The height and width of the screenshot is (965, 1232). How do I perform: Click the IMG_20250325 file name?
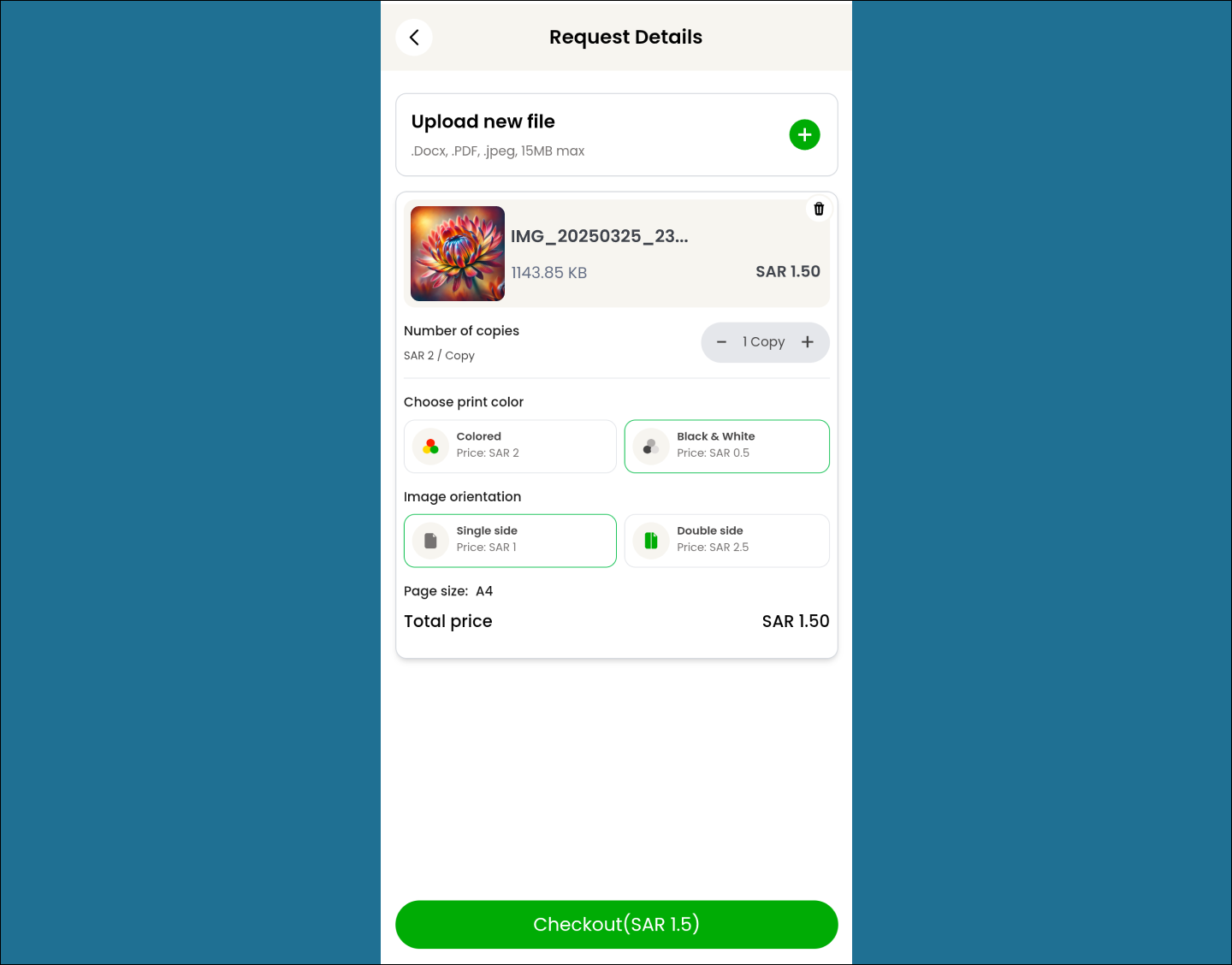599,237
